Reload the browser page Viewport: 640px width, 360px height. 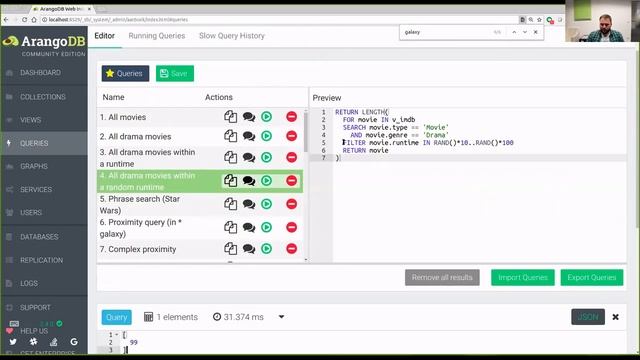click(x=24, y=20)
